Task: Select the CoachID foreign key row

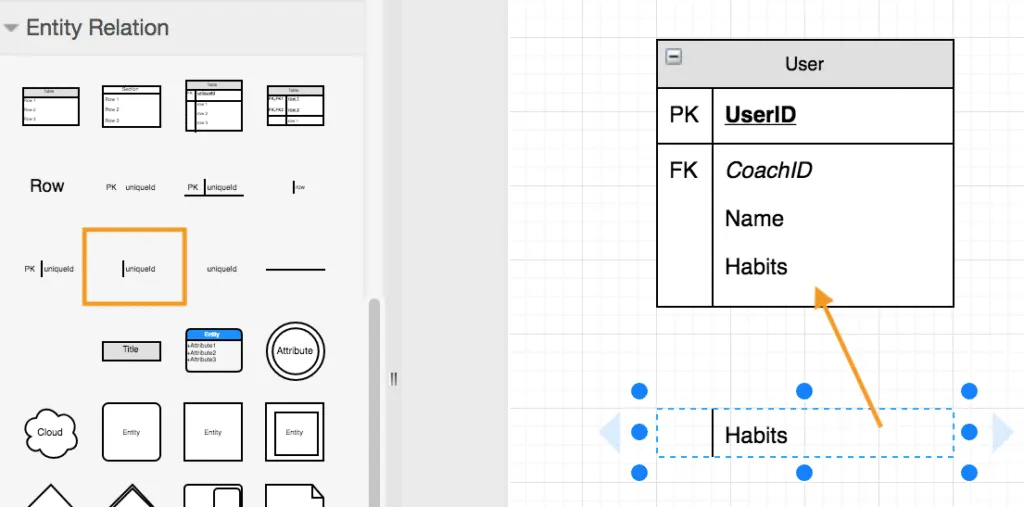Action: click(768, 170)
